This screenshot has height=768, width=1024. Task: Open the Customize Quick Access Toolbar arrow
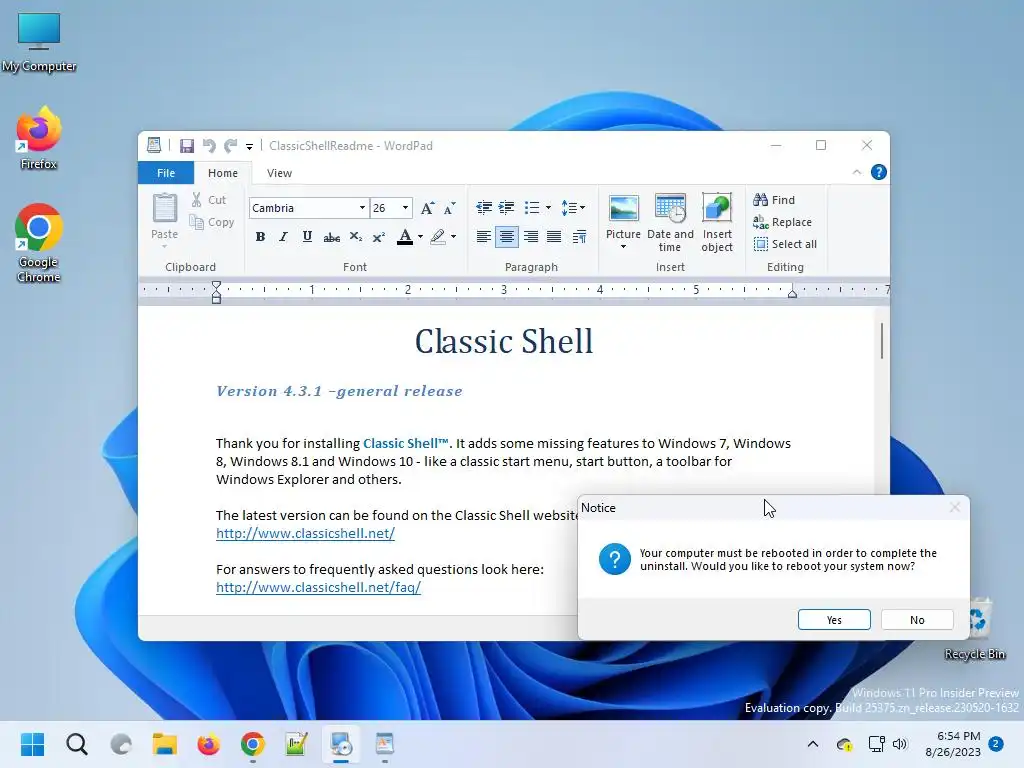249,146
